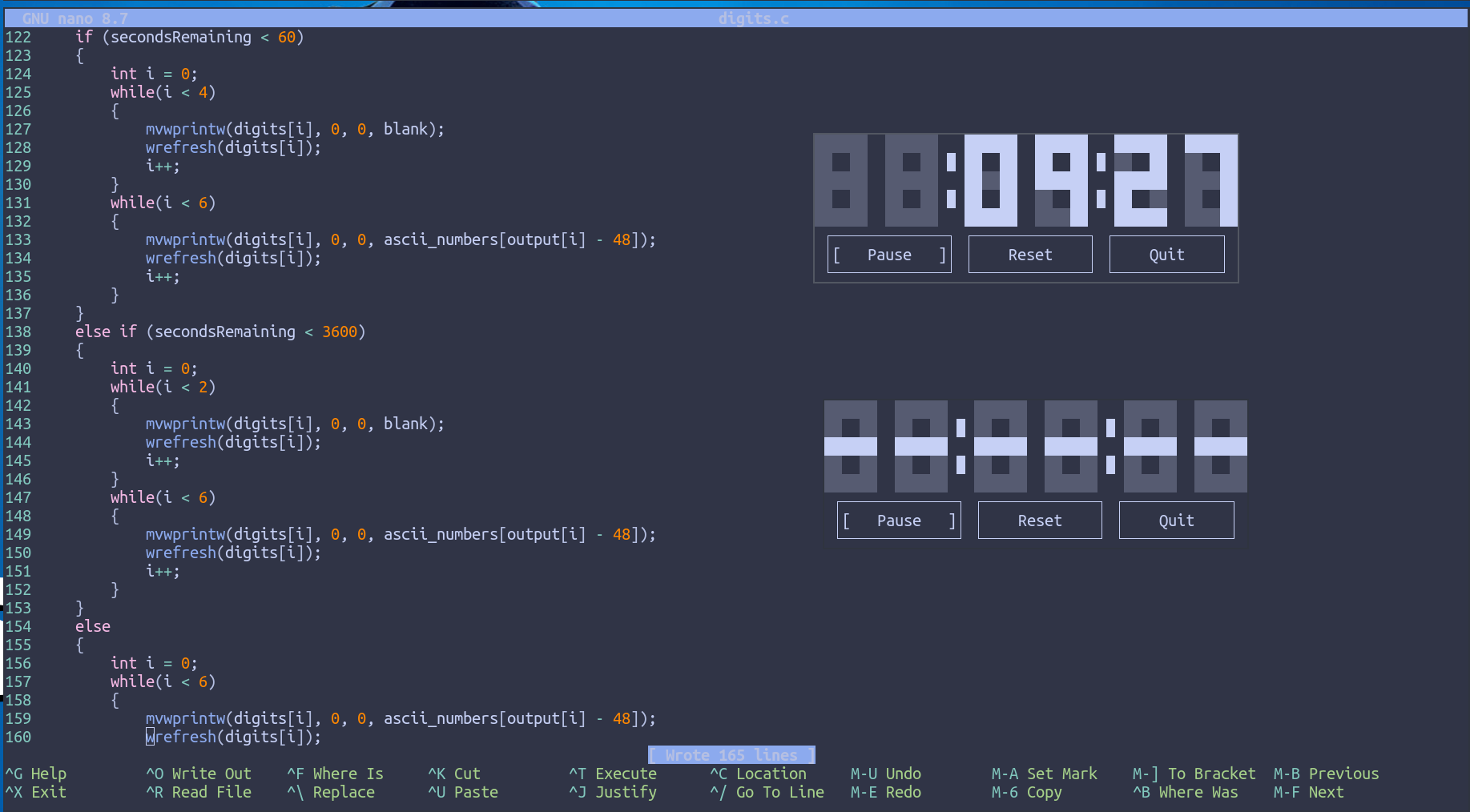Click the 'int i = 0;' statement on line 124
The width and height of the screenshot is (1470, 812).
(x=154, y=74)
